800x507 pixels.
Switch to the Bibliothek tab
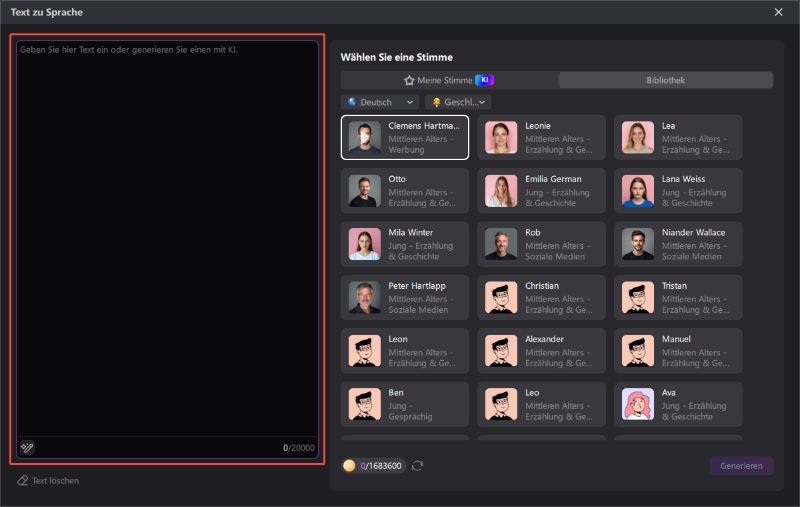pos(665,80)
